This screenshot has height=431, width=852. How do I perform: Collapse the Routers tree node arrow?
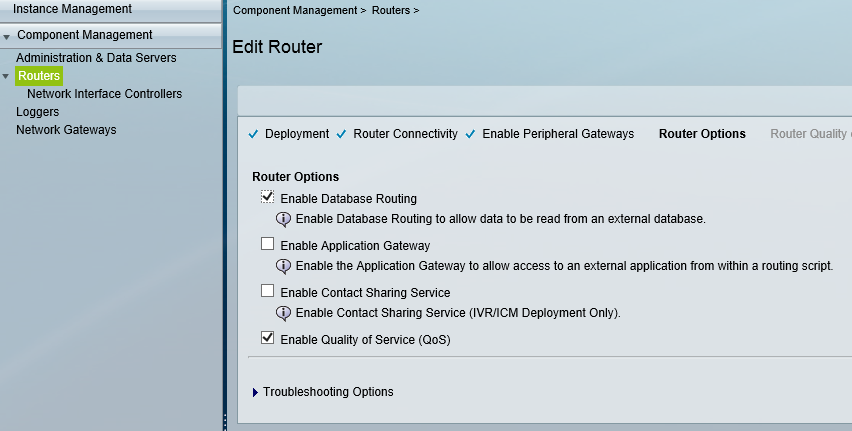(x=6, y=76)
